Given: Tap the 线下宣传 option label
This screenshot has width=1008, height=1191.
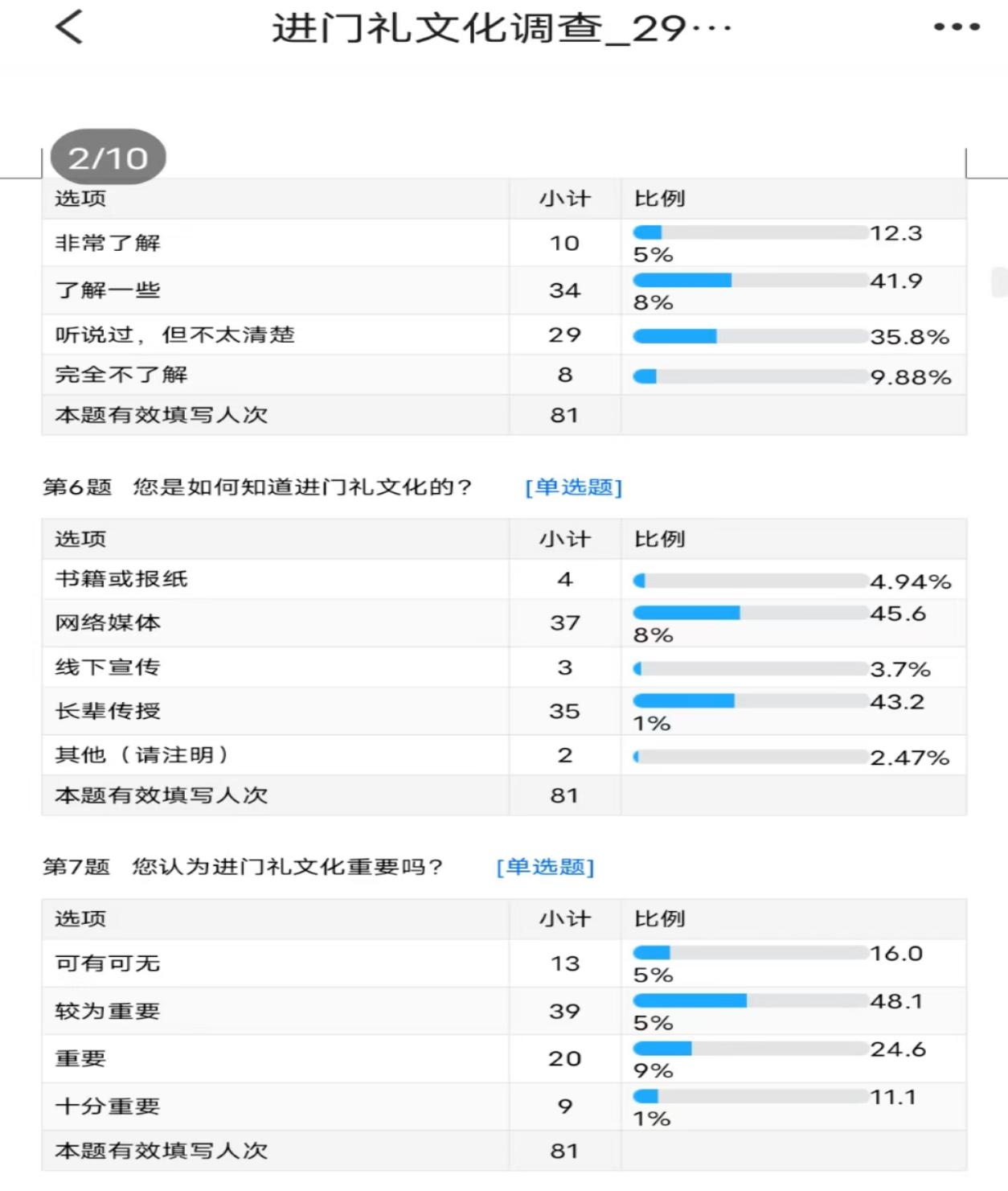Looking at the screenshot, I should click(108, 667).
